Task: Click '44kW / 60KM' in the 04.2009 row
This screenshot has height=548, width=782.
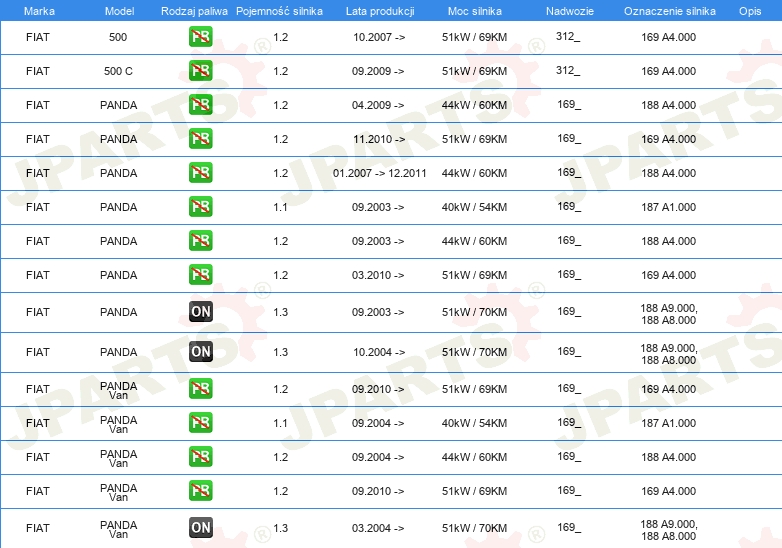Action: point(474,105)
